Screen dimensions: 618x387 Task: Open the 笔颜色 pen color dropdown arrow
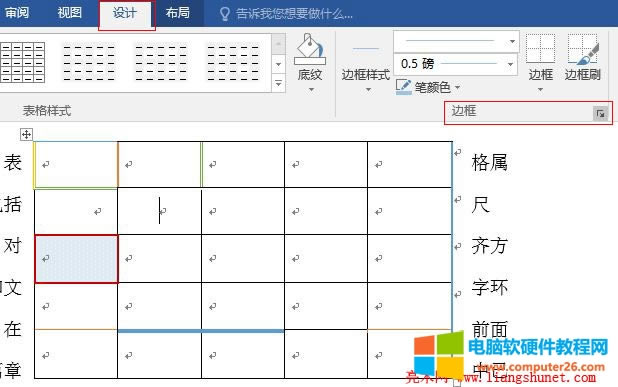[458, 87]
